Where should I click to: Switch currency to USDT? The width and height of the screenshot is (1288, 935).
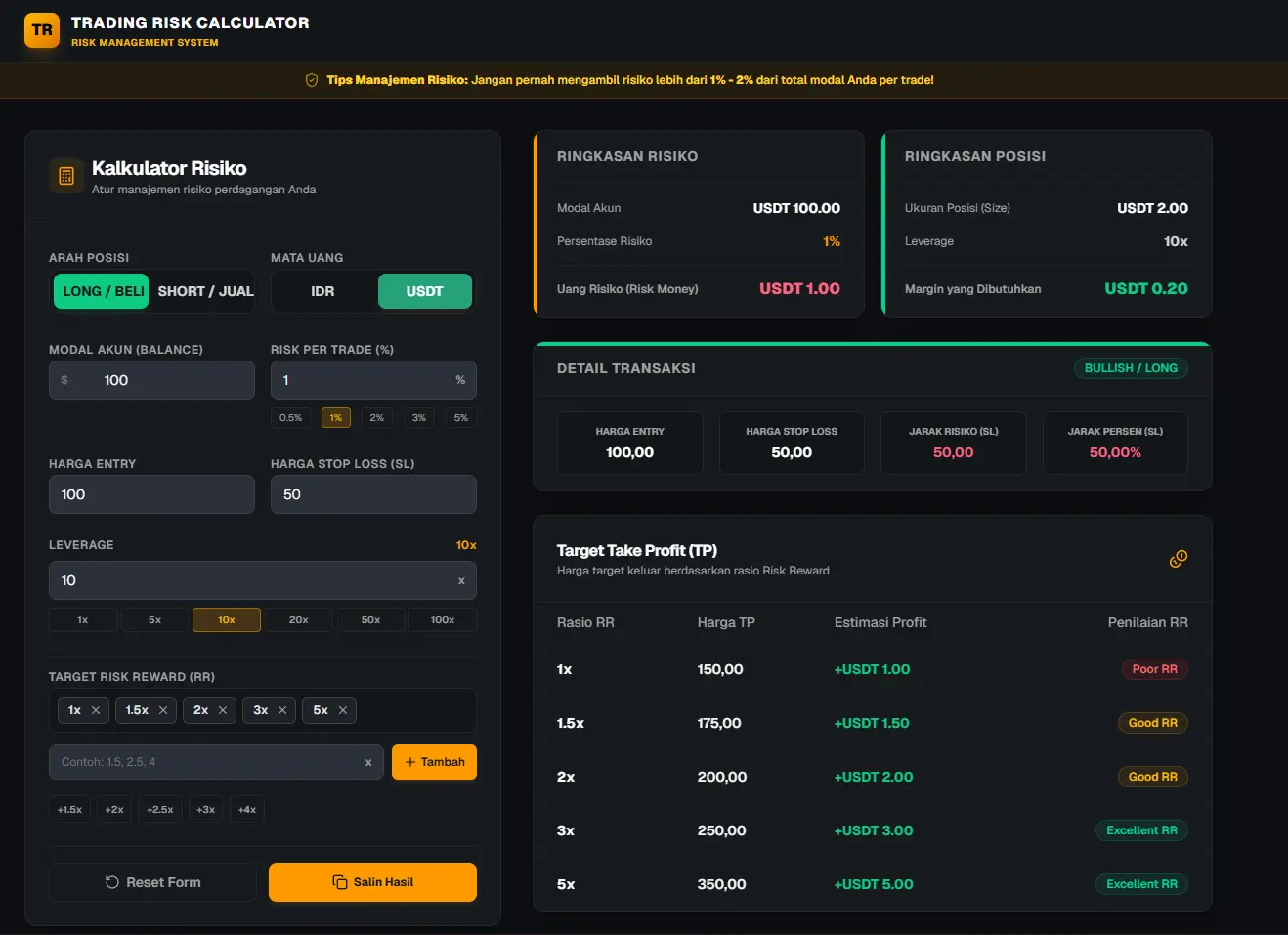(425, 291)
